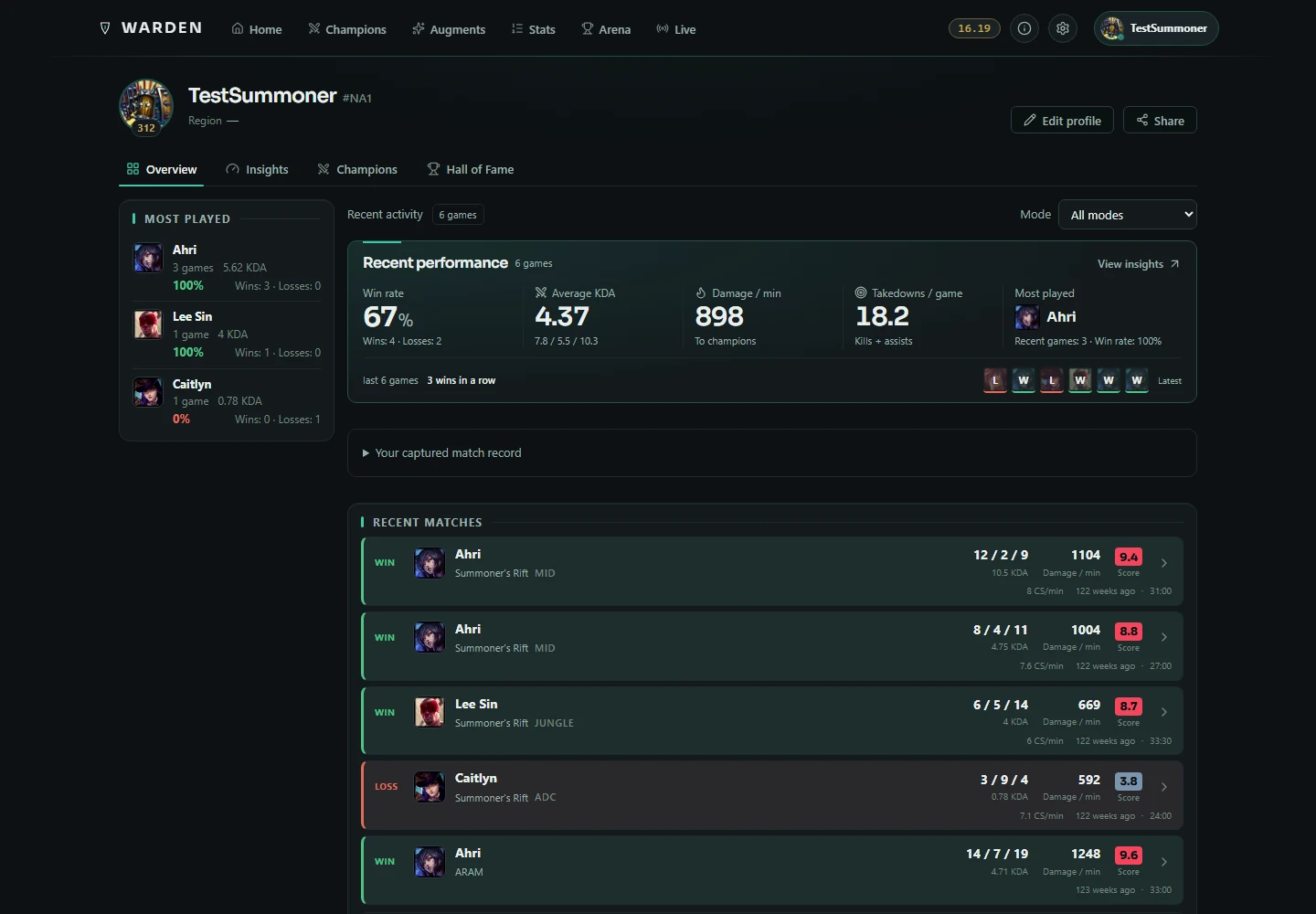The image size is (1316, 914).
Task: Click the first L result badge
Action: [x=995, y=380]
